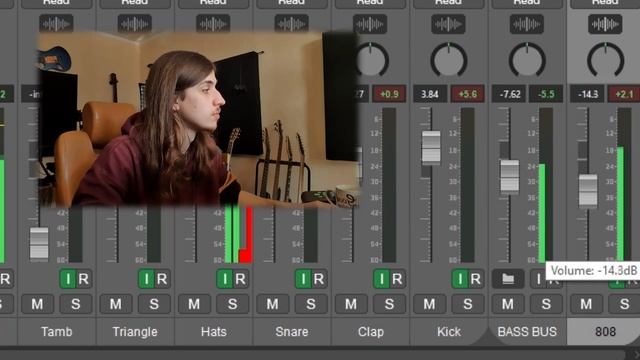
Task: Solo the Triangle channel
Action: [x=154, y=304]
